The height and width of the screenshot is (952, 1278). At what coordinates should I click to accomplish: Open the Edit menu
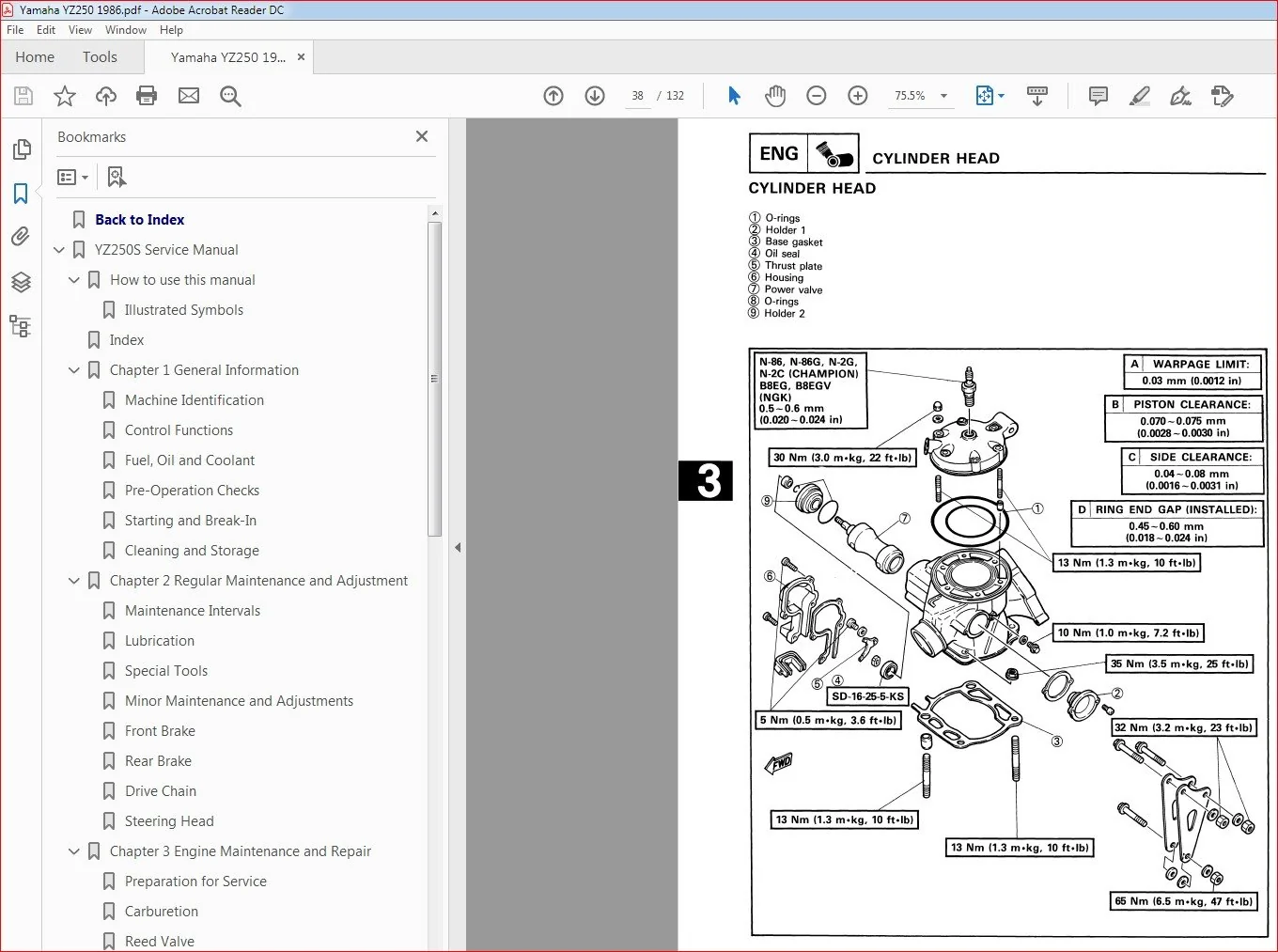[x=46, y=30]
